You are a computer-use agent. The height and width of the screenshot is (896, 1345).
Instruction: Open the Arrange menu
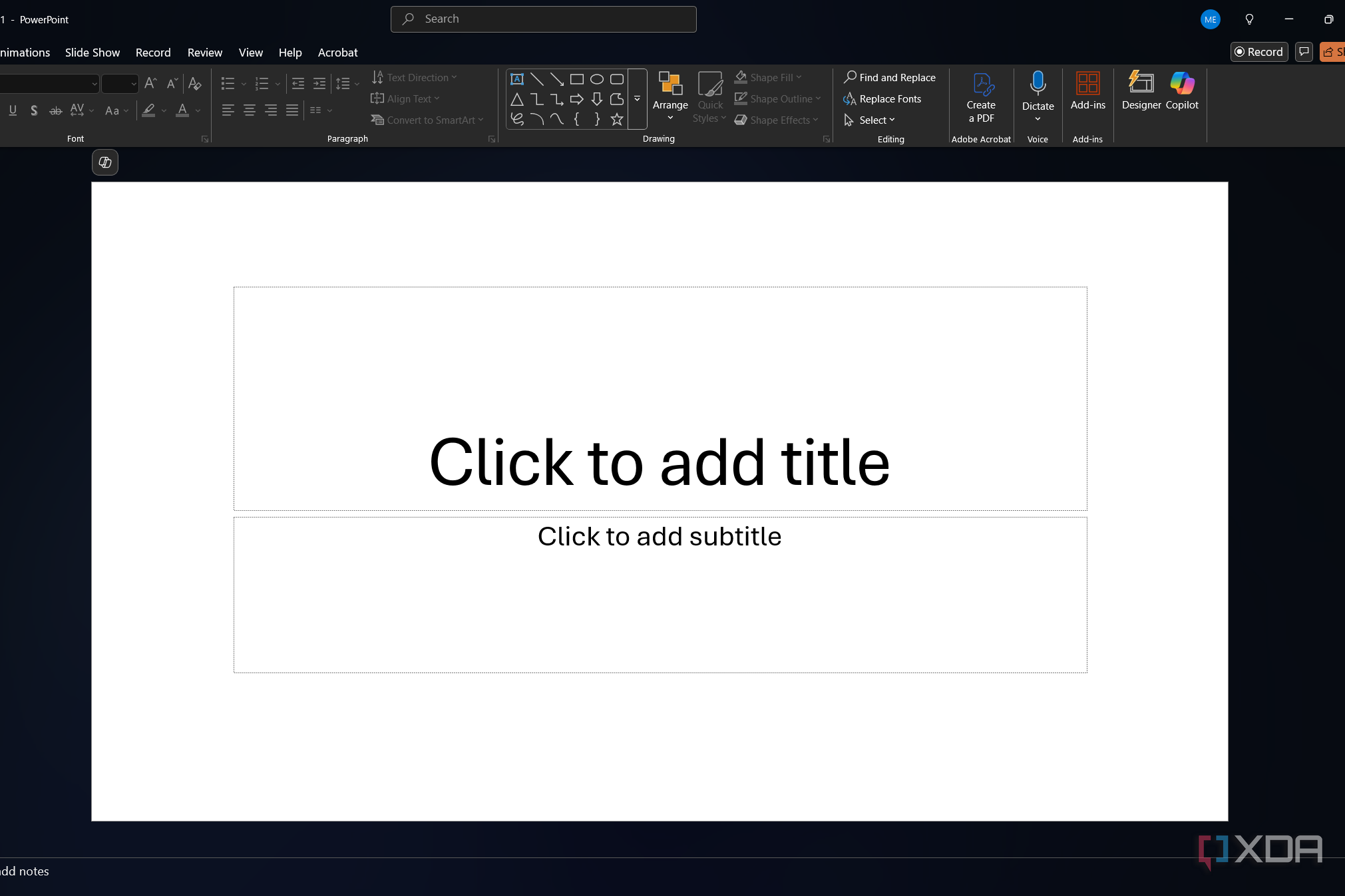coord(670,97)
